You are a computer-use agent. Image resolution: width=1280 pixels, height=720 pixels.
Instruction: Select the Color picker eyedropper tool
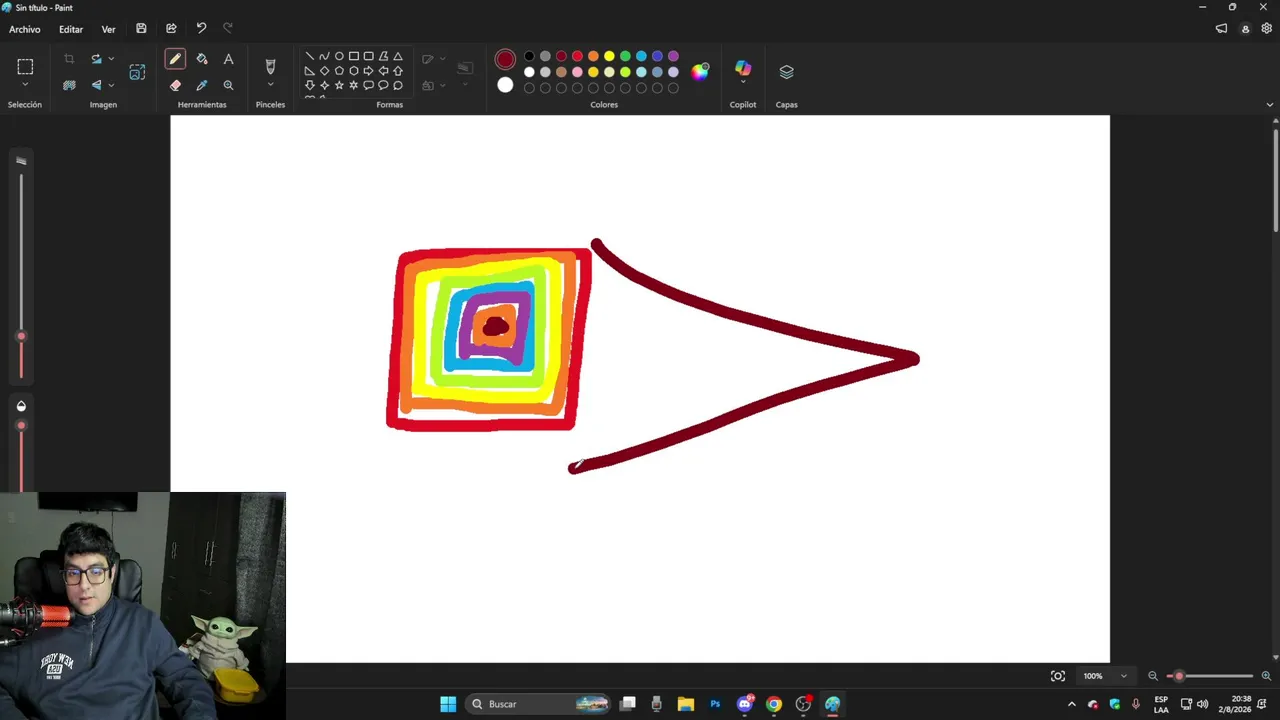(202, 85)
